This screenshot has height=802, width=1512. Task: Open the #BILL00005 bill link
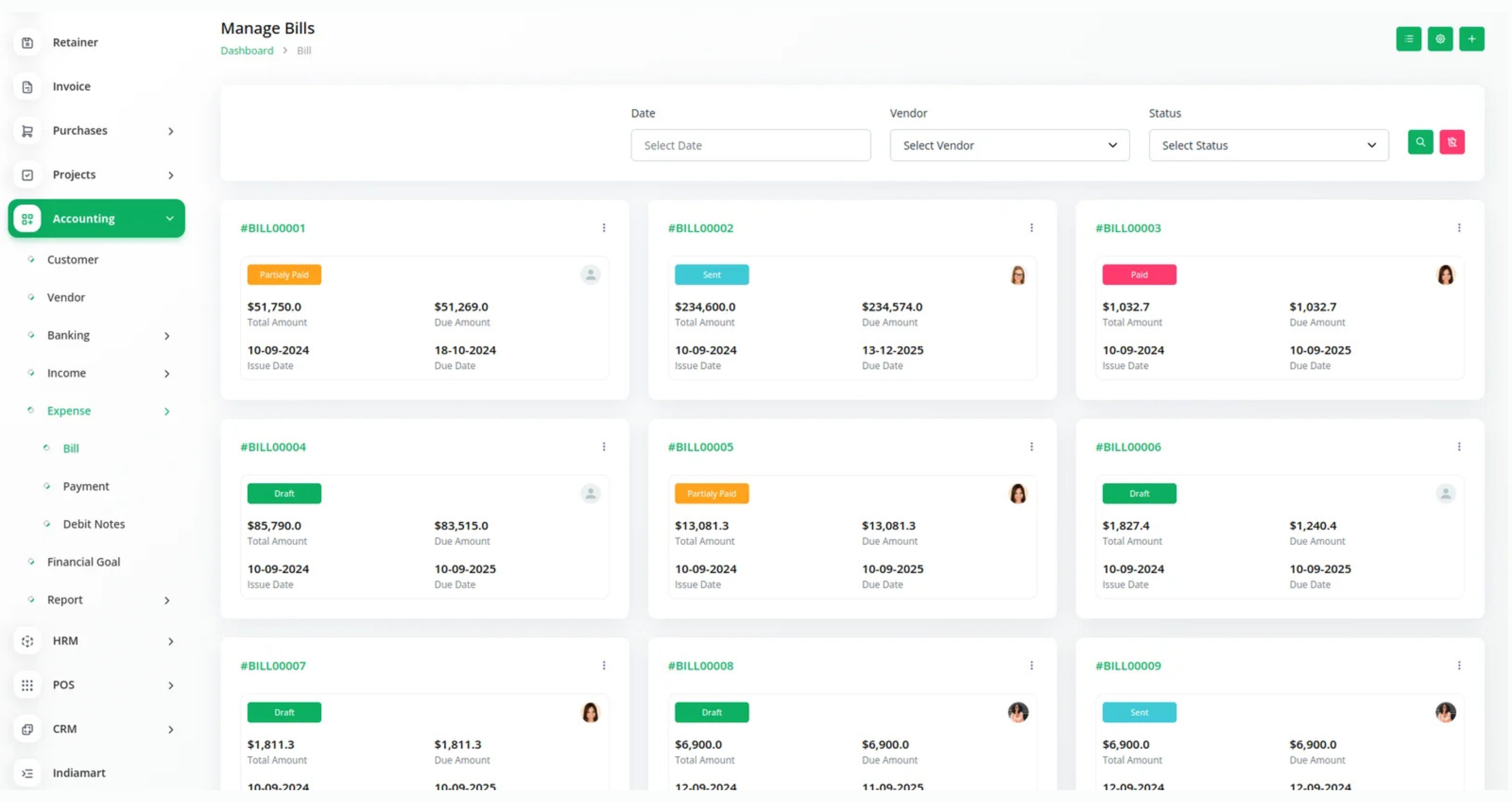pos(700,446)
